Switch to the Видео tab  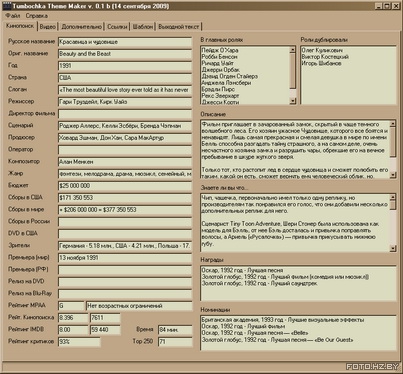(x=48, y=27)
